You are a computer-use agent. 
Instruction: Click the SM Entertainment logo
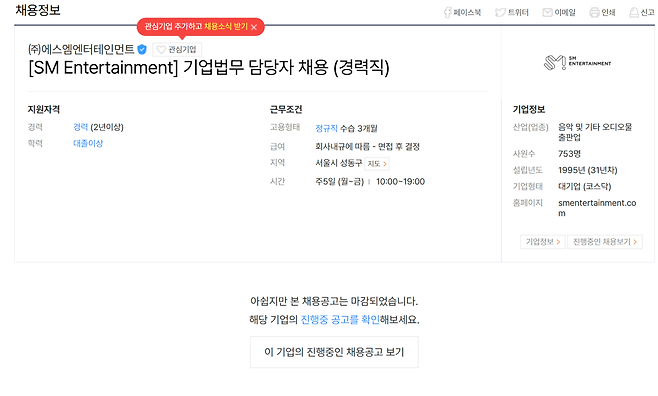577,63
